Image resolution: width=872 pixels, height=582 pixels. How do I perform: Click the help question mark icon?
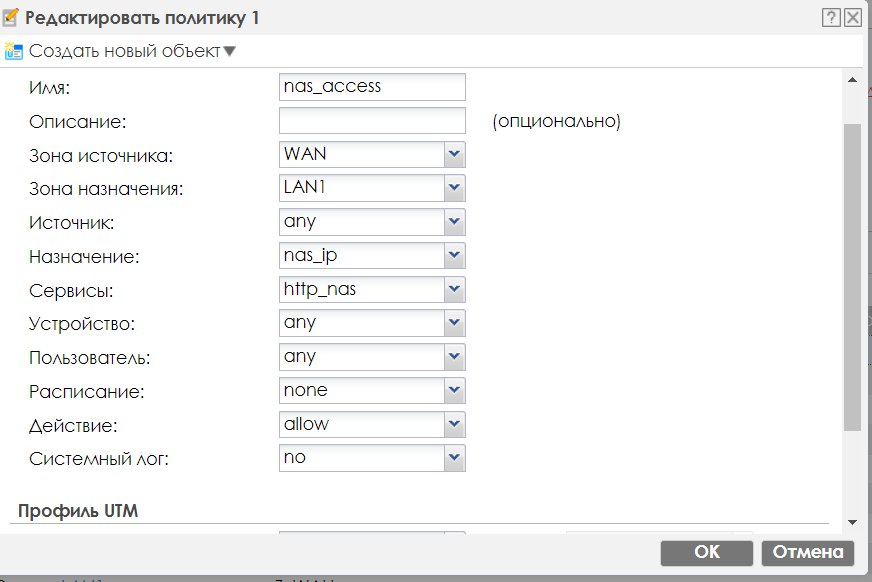click(x=831, y=18)
